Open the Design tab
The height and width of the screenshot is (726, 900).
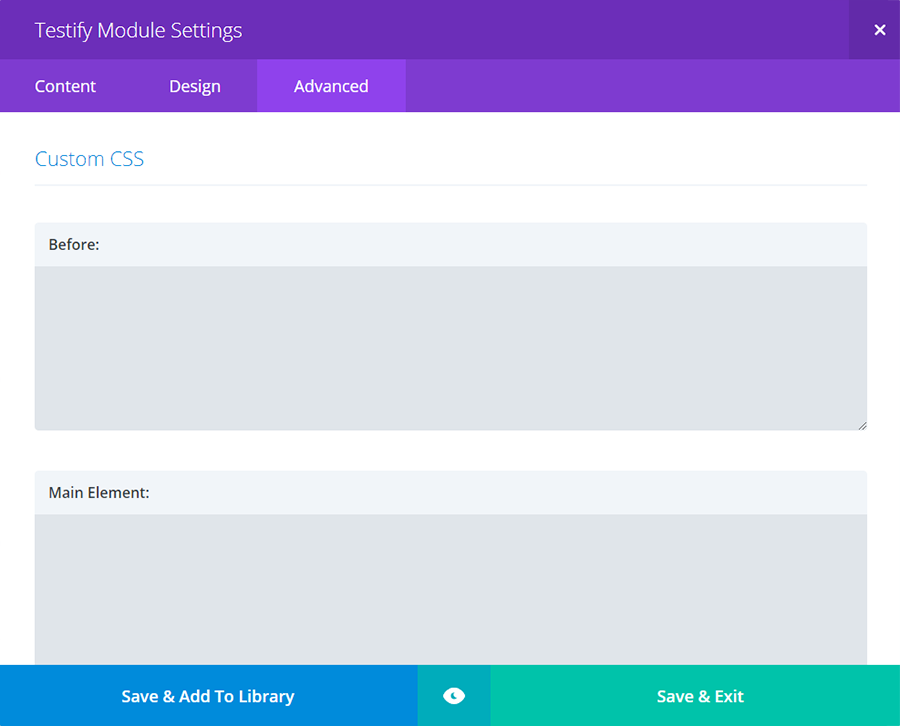click(x=195, y=86)
